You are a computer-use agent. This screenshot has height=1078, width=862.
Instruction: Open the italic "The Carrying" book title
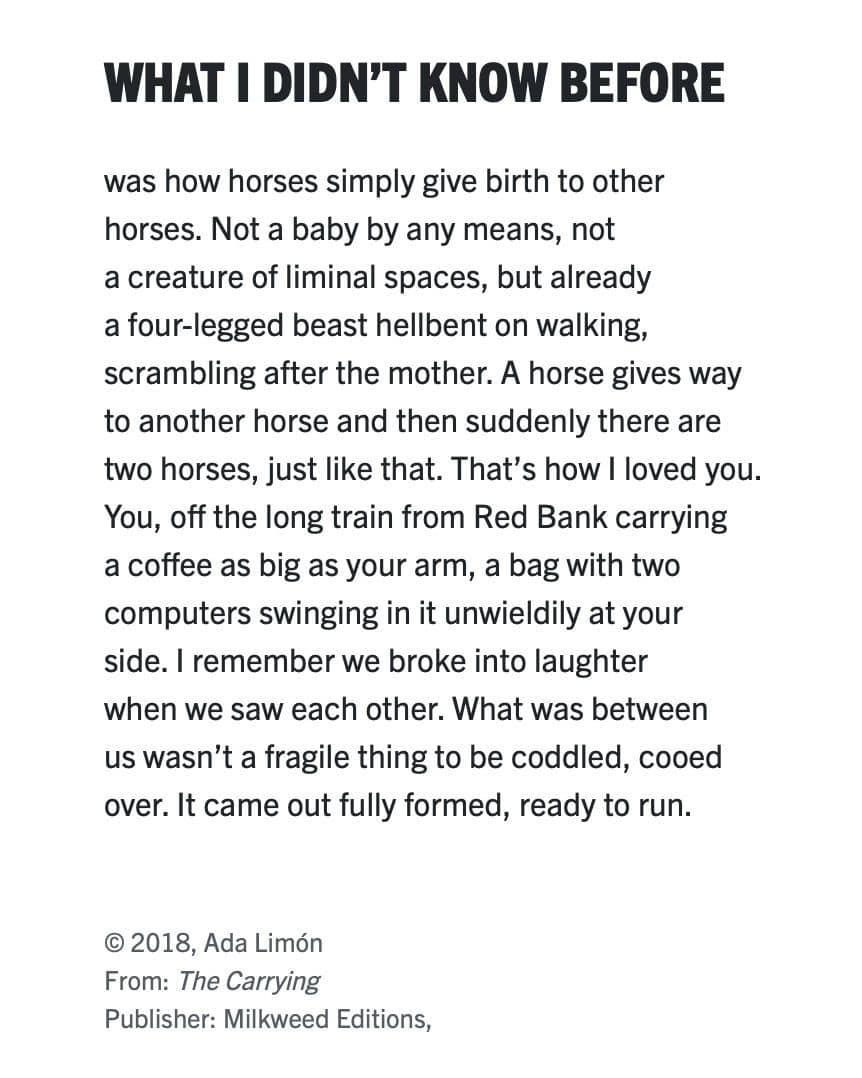point(249,981)
